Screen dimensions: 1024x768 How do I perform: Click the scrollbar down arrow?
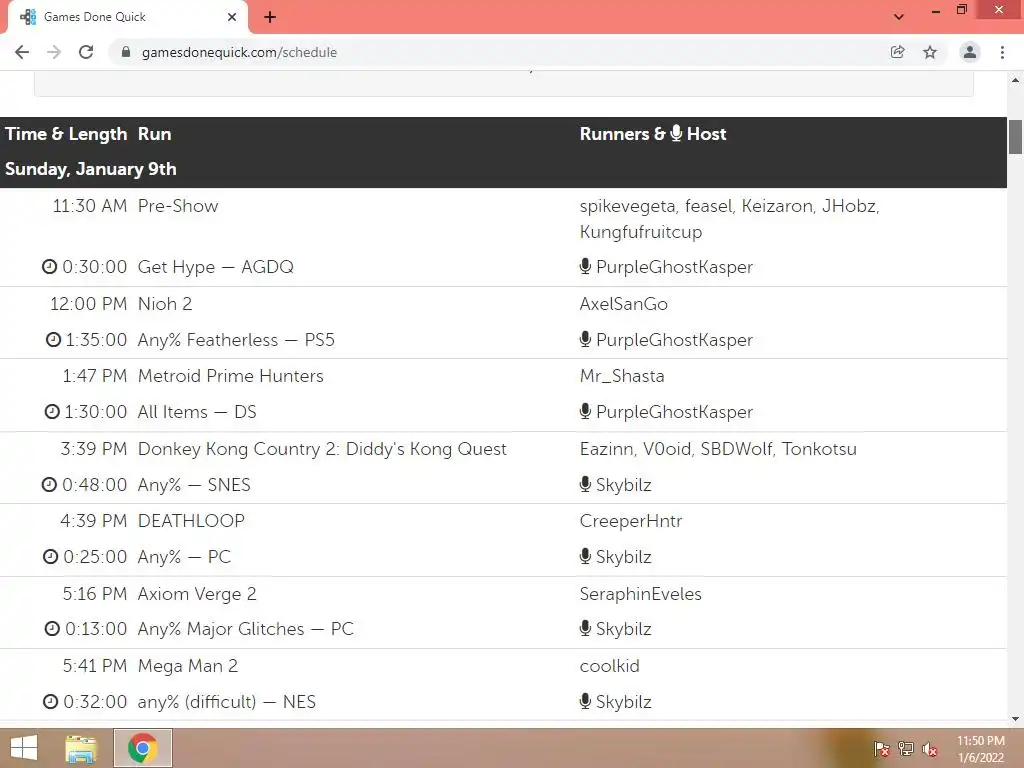pyautogui.click(x=1015, y=719)
